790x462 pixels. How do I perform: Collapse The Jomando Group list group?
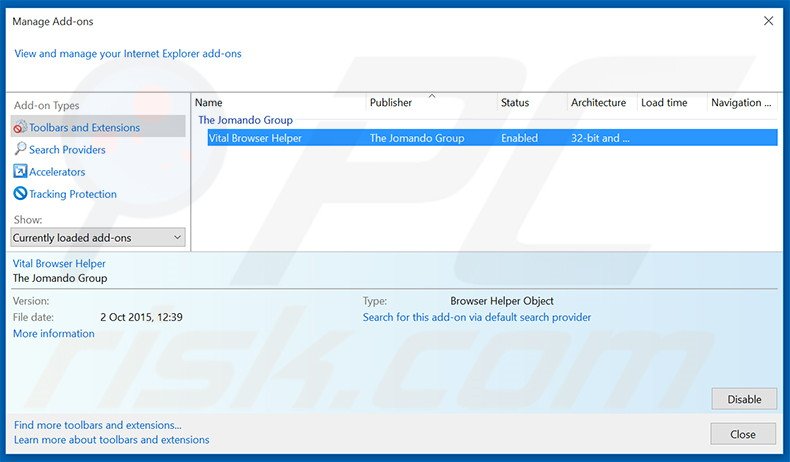point(245,120)
